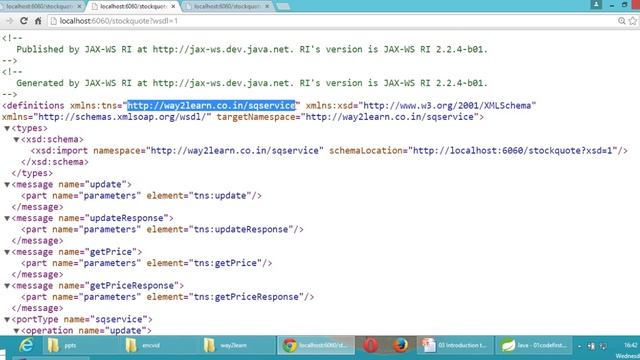Collapse the operation name="update" node
Viewport: 640px width, 360px height.
16,331
